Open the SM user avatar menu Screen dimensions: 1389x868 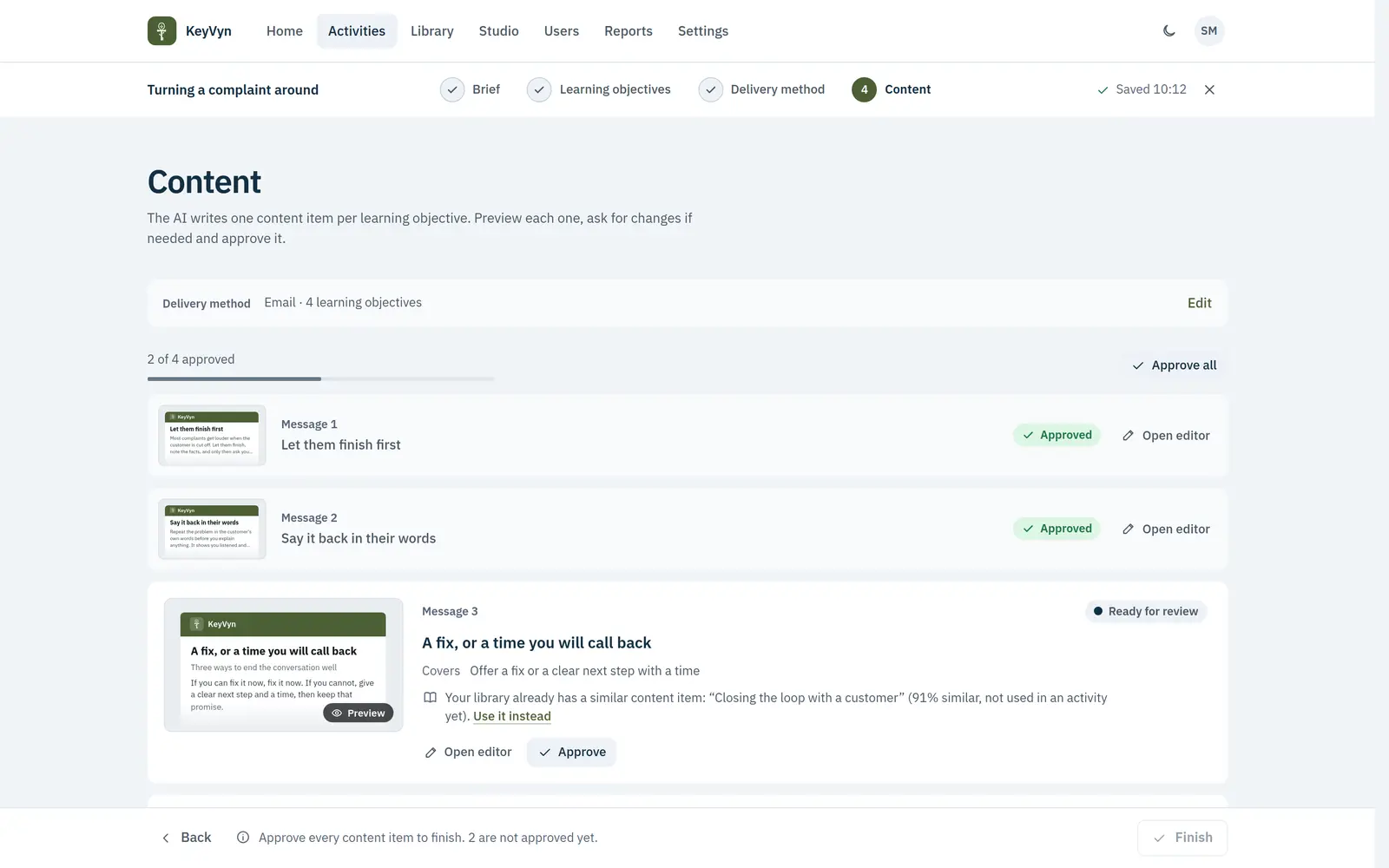(1208, 31)
